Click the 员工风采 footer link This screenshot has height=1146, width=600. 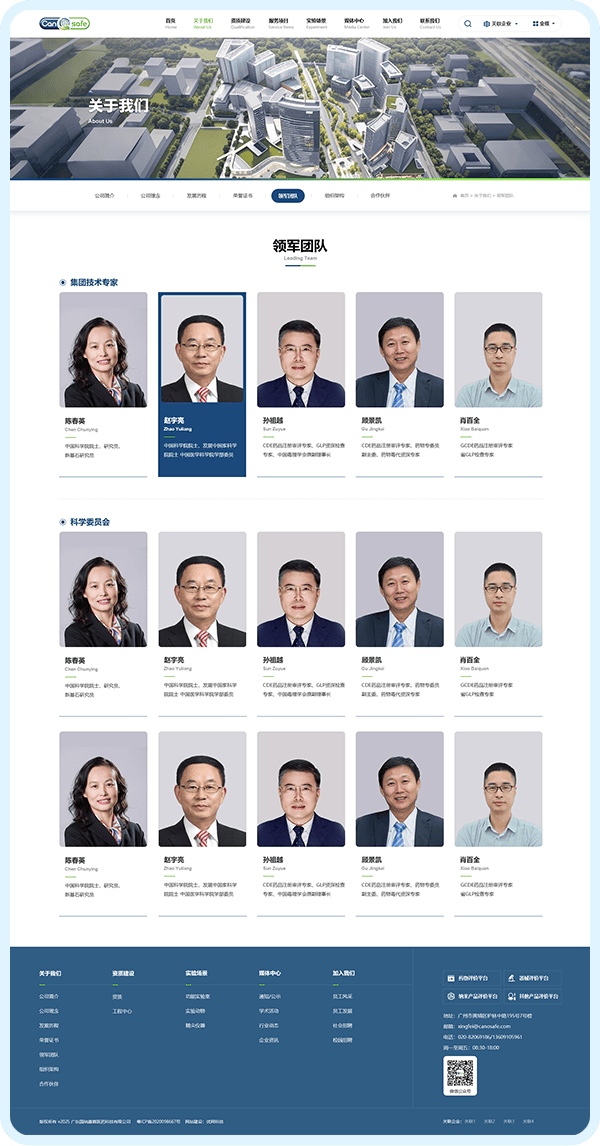[343, 996]
